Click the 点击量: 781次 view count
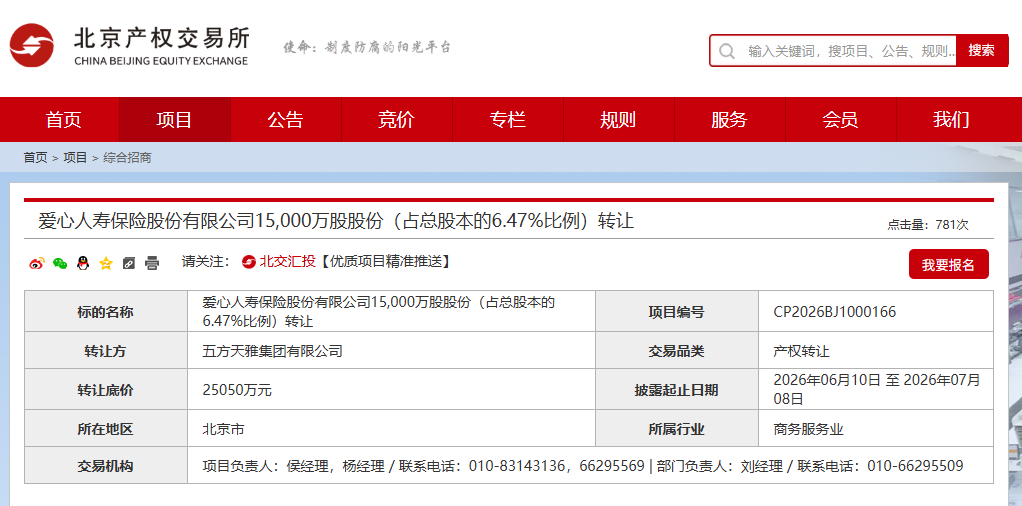Screen dimensions: 1022x506 (928, 225)
